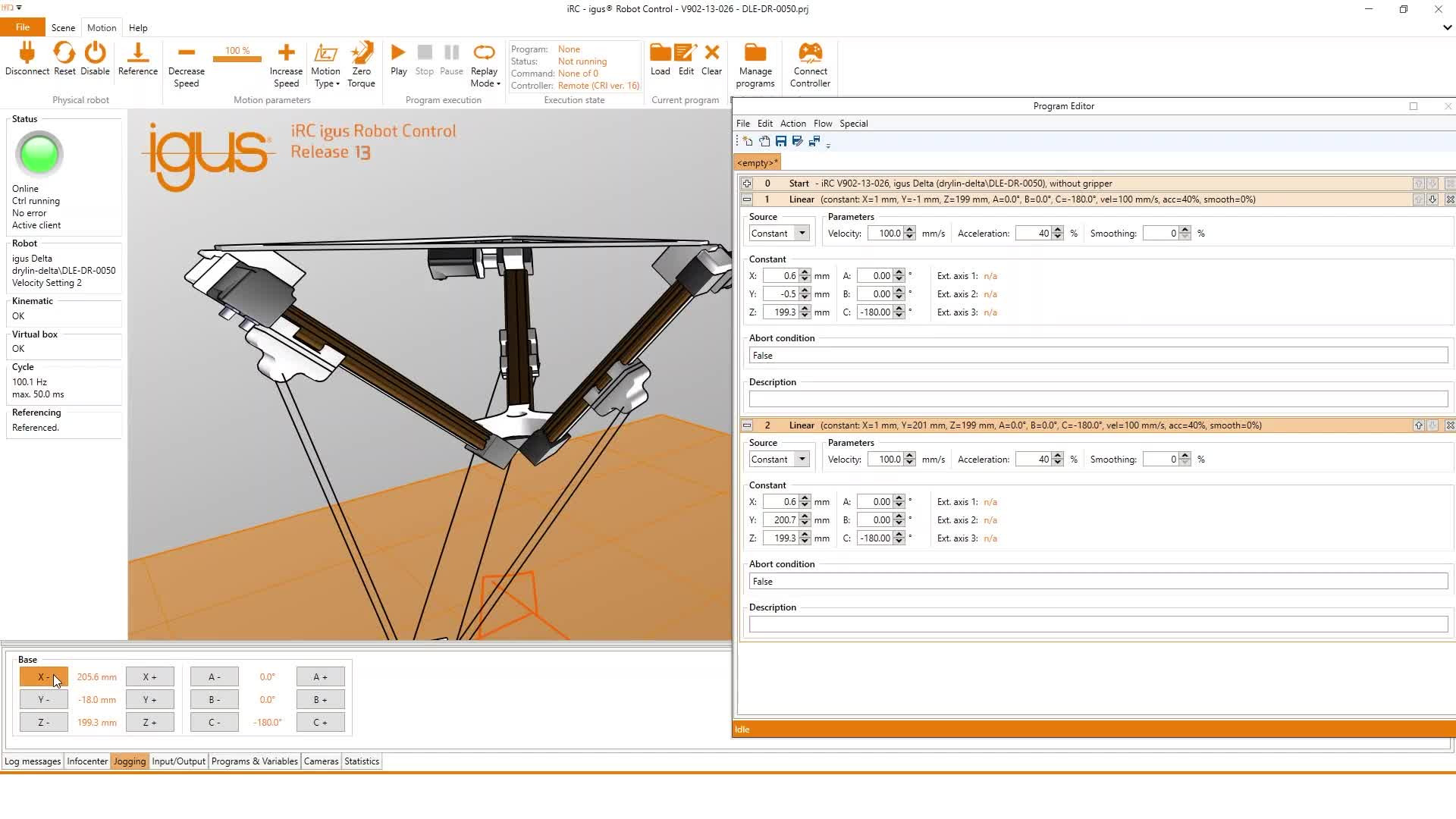Select the <empty>* program tab
This screenshot has width=1456, height=819.
pyautogui.click(x=757, y=163)
